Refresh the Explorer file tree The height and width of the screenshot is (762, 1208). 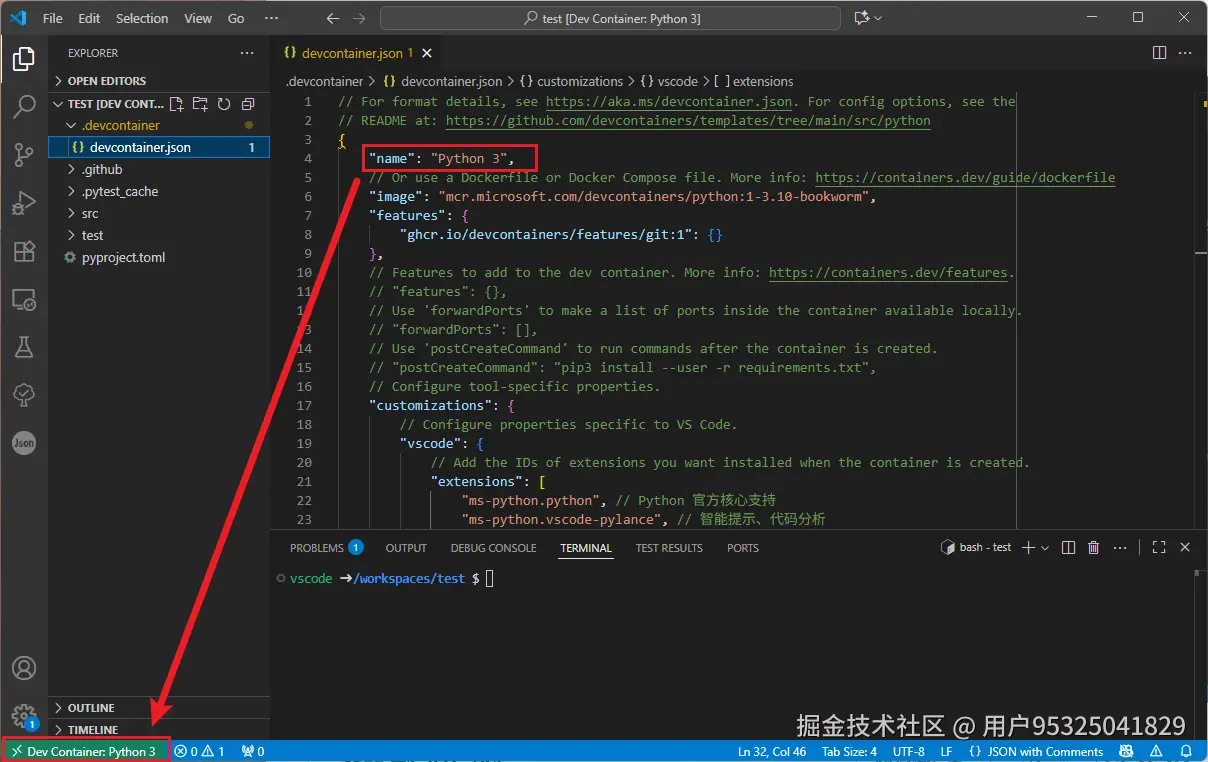pyautogui.click(x=224, y=104)
